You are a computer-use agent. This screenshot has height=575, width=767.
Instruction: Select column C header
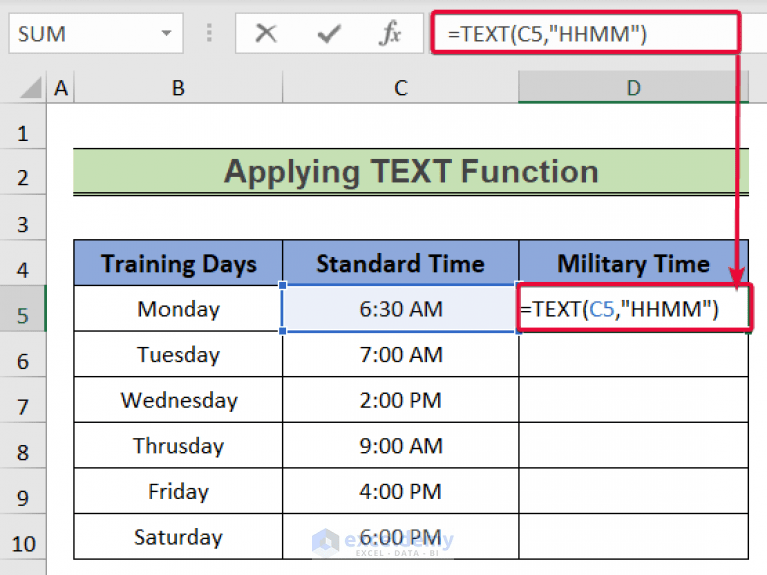(401, 88)
